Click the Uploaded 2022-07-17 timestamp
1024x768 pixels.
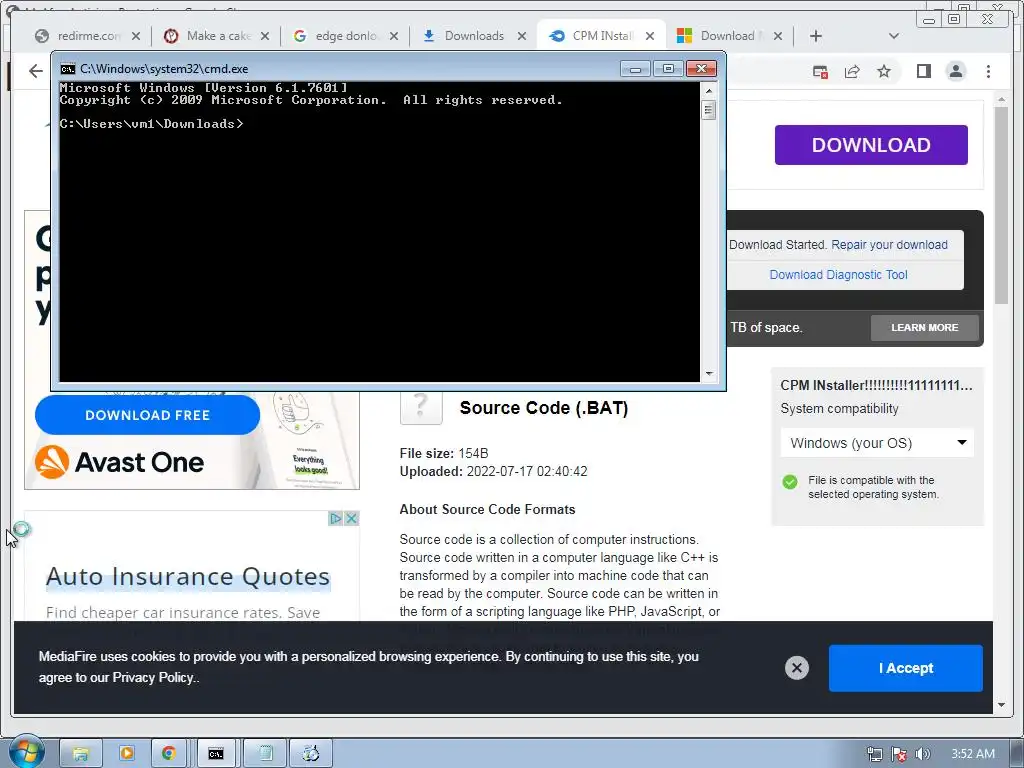[x=493, y=472]
